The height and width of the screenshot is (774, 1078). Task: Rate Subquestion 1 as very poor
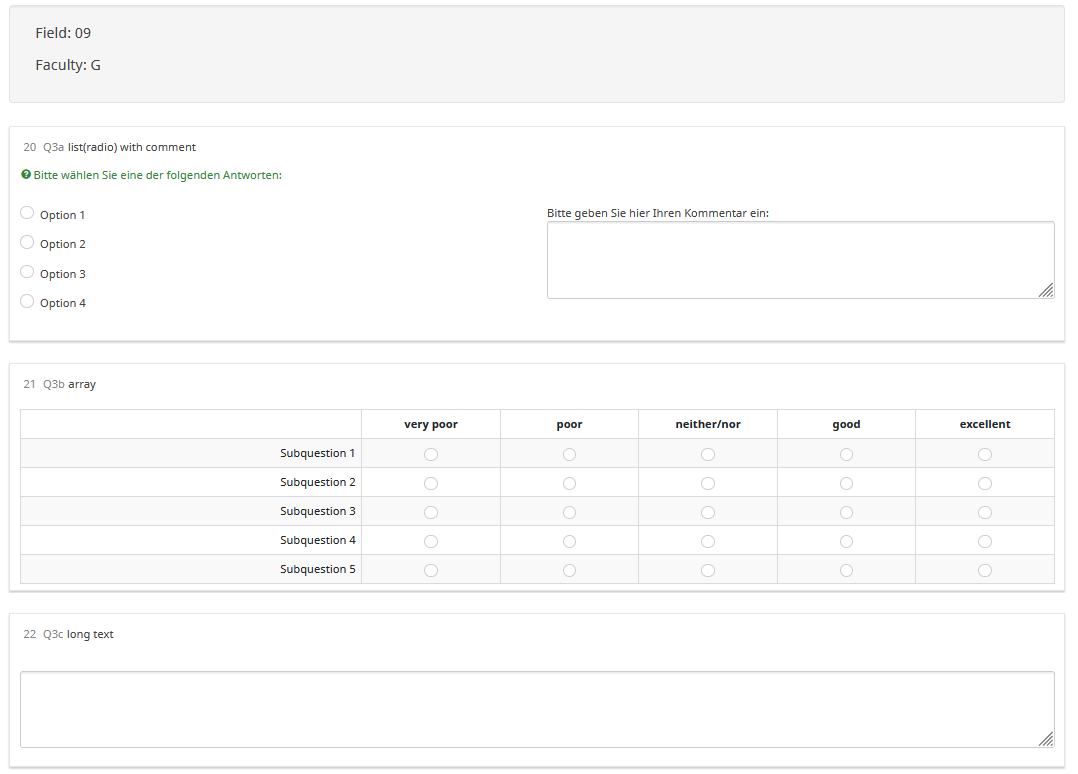(431, 454)
